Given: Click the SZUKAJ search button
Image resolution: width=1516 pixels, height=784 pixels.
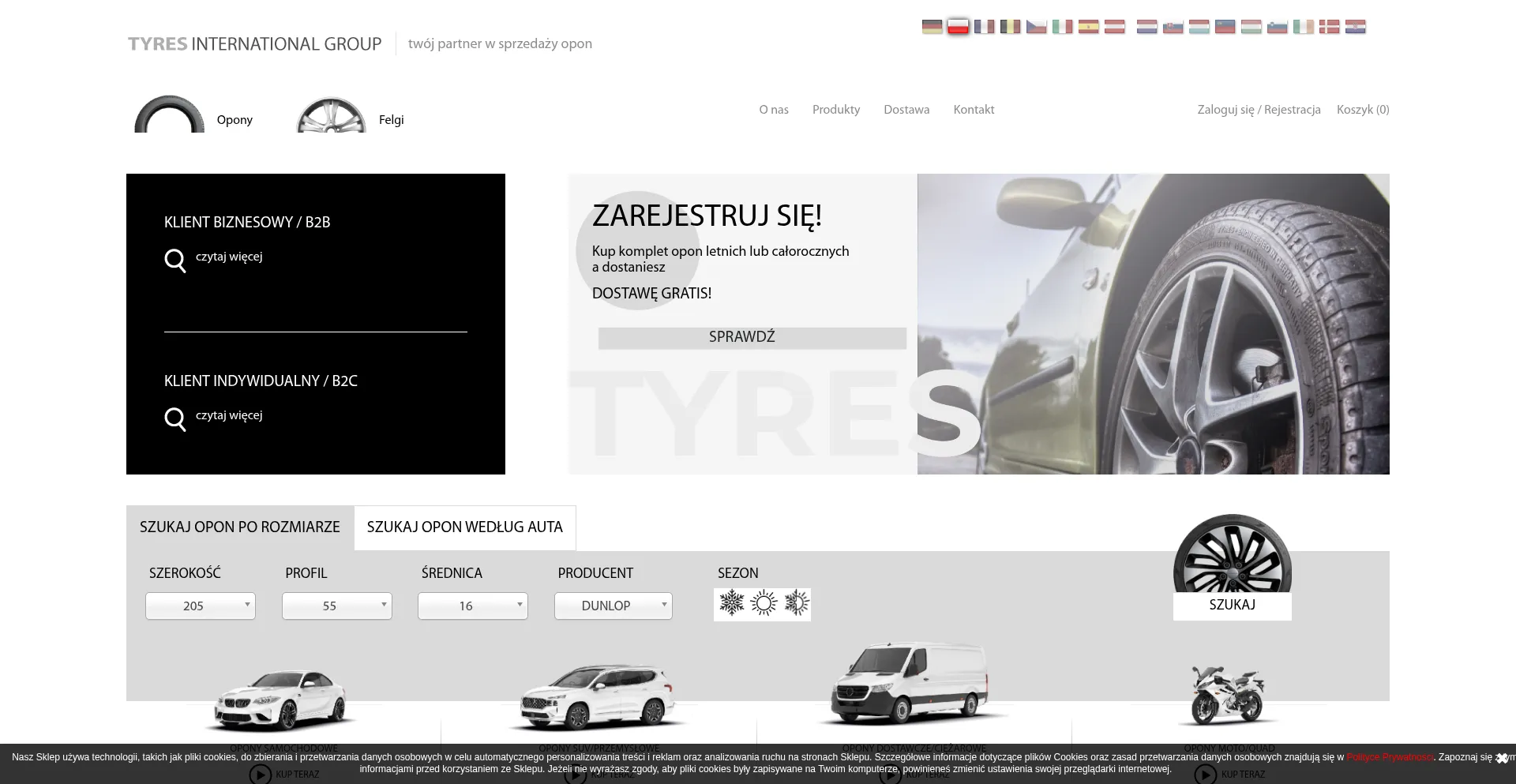Looking at the screenshot, I should click(x=1233, y=606).
